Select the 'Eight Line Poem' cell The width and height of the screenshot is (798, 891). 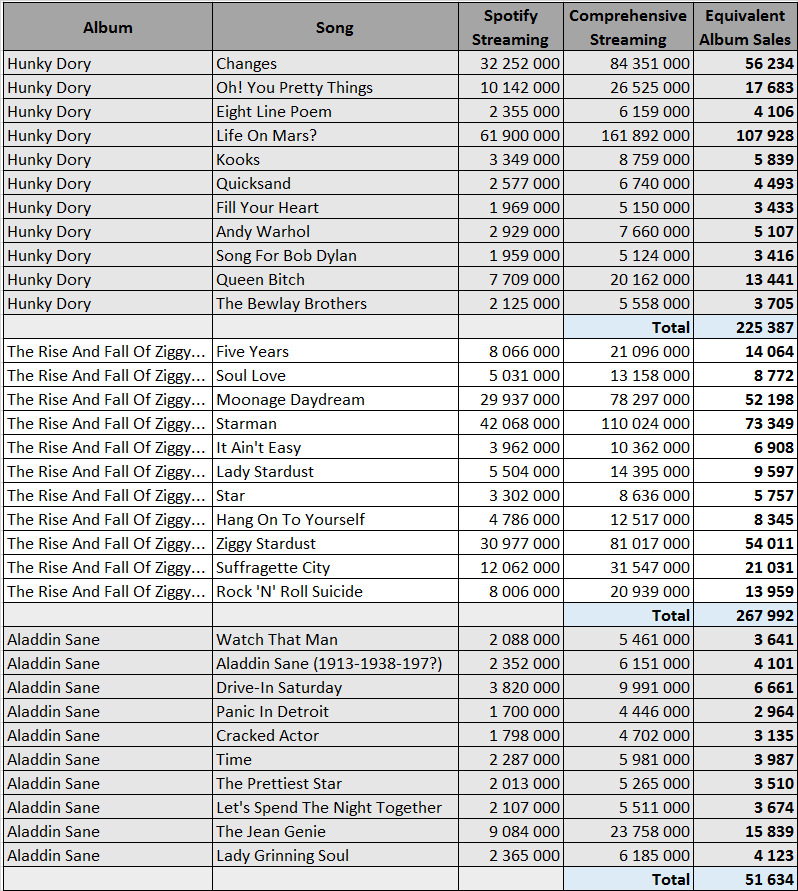[x=335, y=111]
